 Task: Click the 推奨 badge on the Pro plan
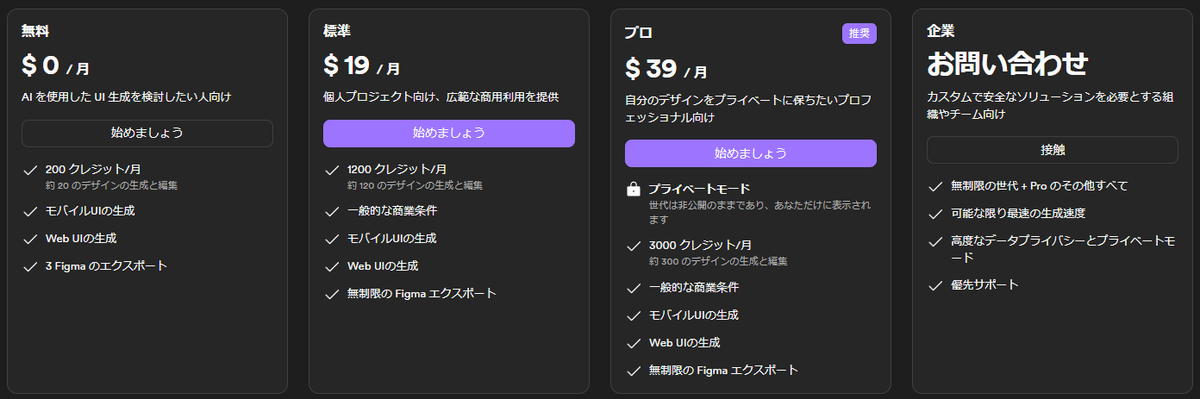click(859, 33)
